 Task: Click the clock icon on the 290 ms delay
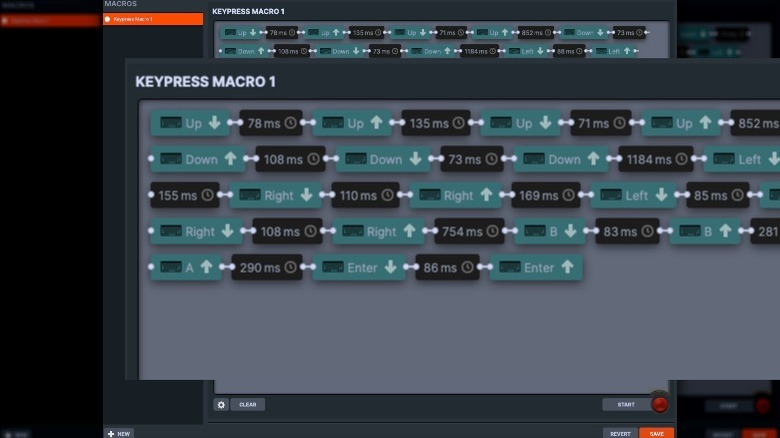(290, 268)
